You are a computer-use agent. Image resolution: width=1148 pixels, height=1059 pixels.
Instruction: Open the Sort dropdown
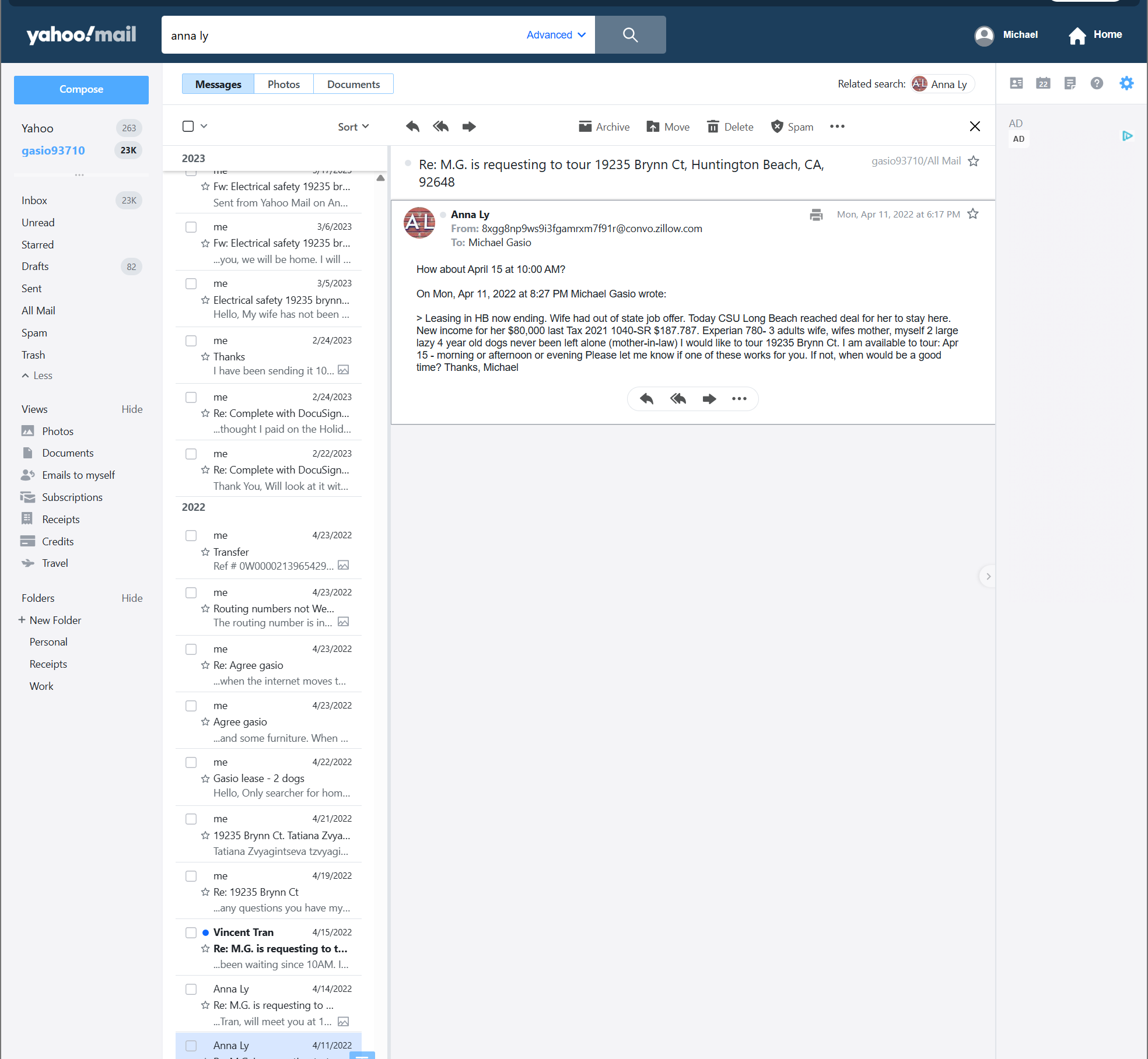(x=353, y=127)
